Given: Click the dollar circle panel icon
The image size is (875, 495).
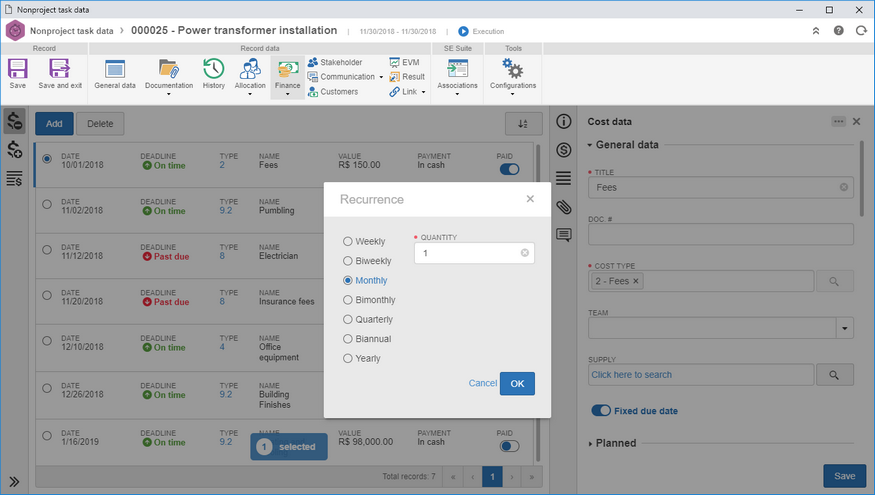Looking at the screenshot, I should pos(564,150).
